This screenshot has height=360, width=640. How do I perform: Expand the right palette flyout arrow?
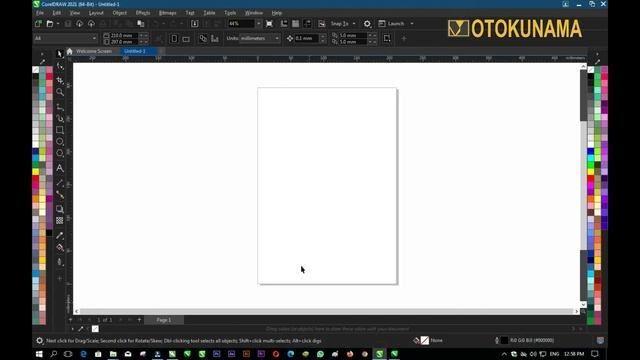[x=597, y=54]
